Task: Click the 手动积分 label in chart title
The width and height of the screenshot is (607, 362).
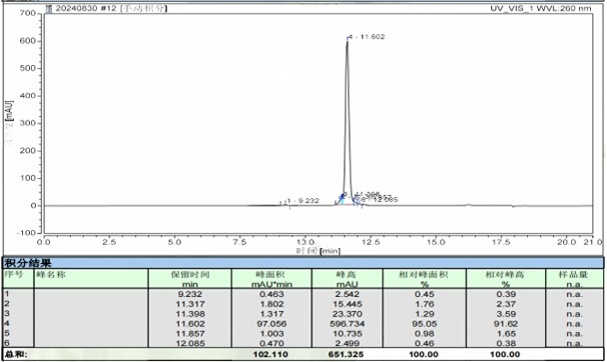Action: [x=144, y=8]
